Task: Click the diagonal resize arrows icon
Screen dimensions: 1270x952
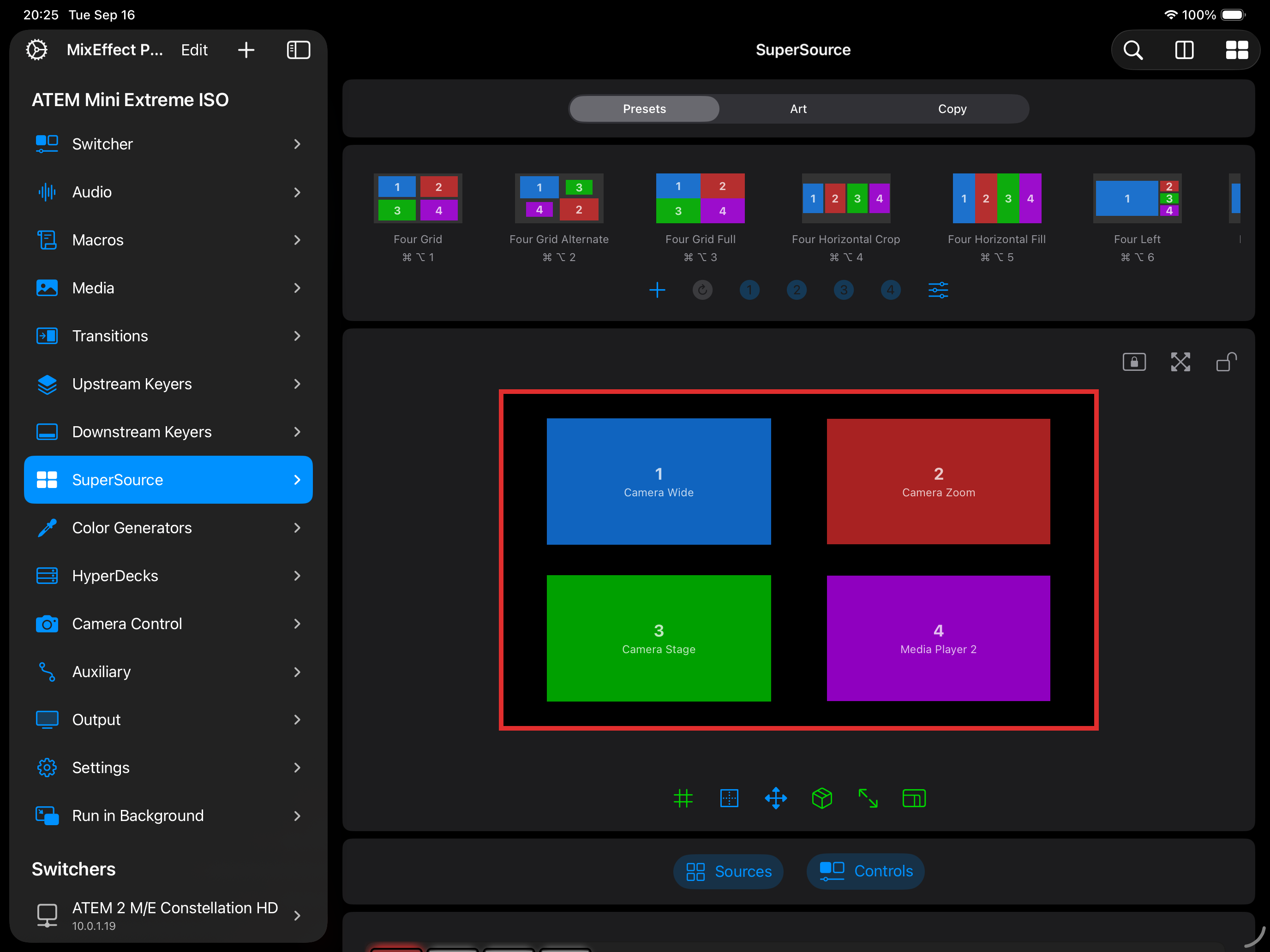Action: point(868,798)
